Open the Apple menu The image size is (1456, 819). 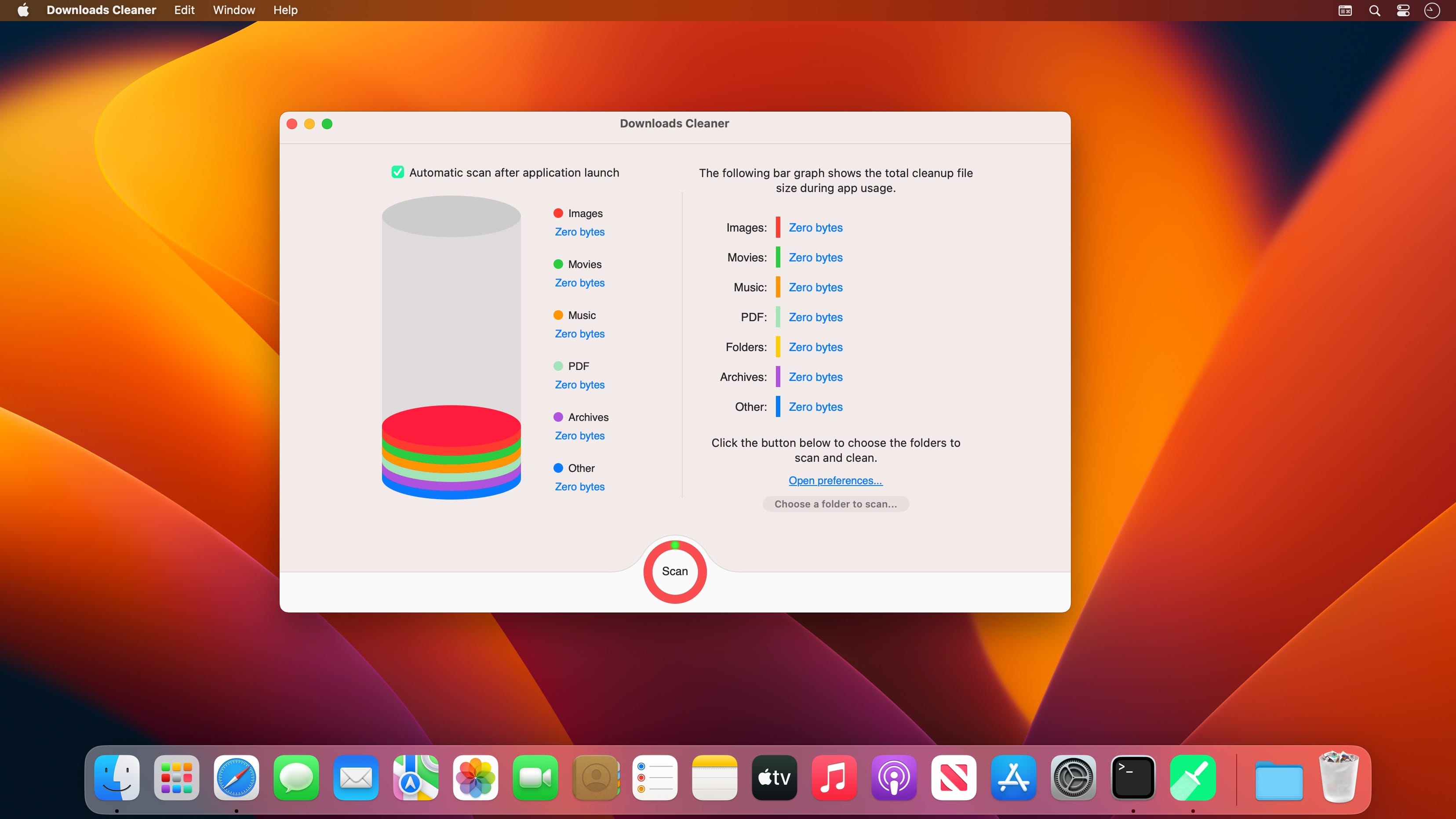point(23,10)
